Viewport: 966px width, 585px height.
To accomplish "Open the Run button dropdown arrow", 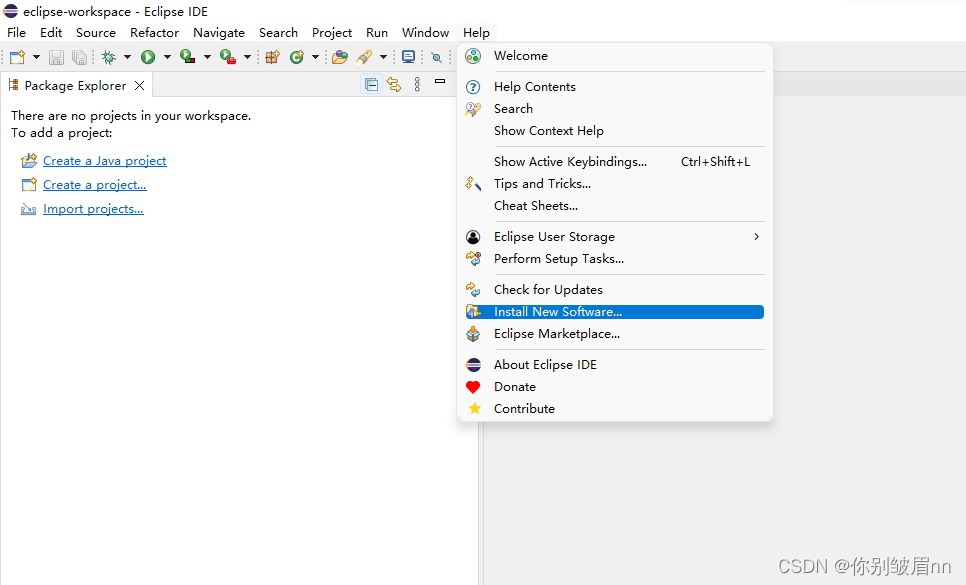I will (x=165, y=57).
